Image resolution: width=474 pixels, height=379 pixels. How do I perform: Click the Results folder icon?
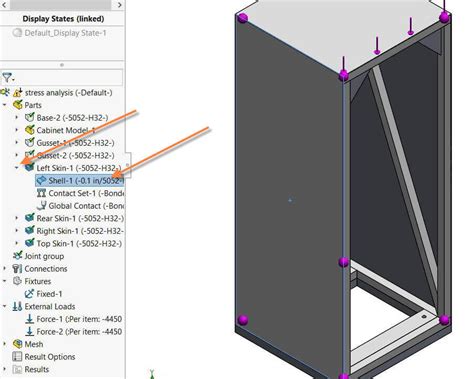click(17, 369)
